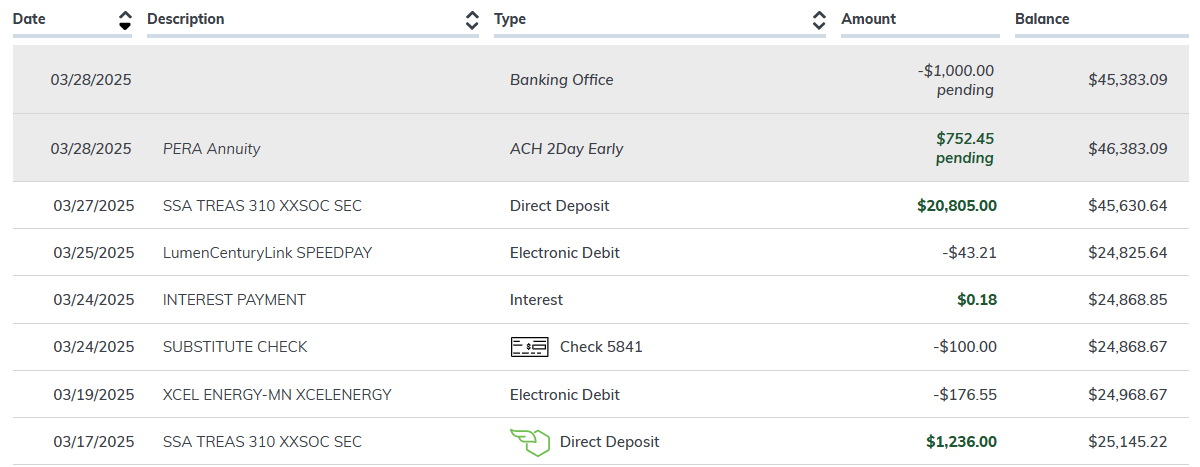
Task: Click the Balance column header
Action: [x=1042, y=19]
